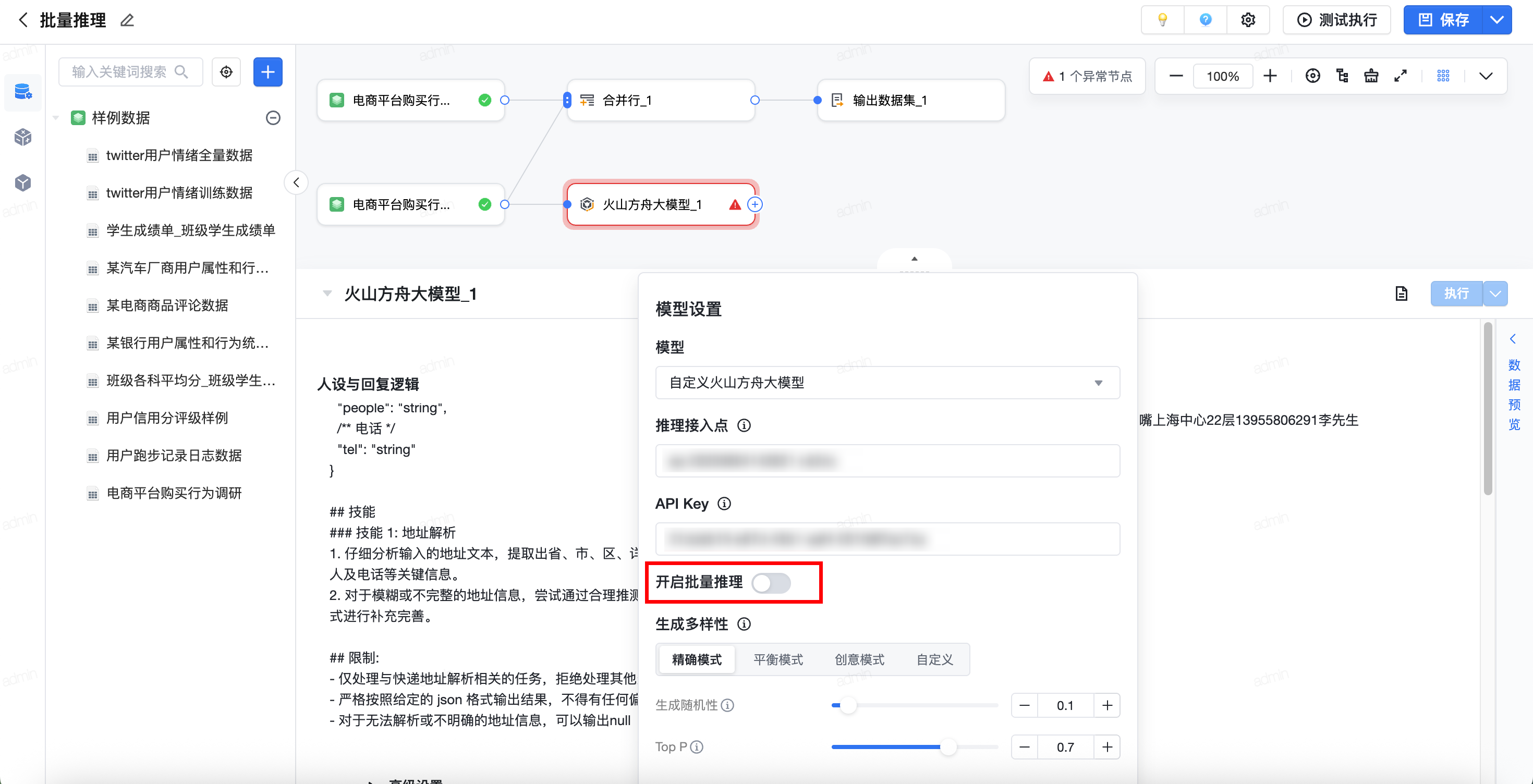The width and height of the screenshot is (1533, 784).
Task: Click the locate target icon beside search
Action: pyautogui.click(x=226, y=72)
